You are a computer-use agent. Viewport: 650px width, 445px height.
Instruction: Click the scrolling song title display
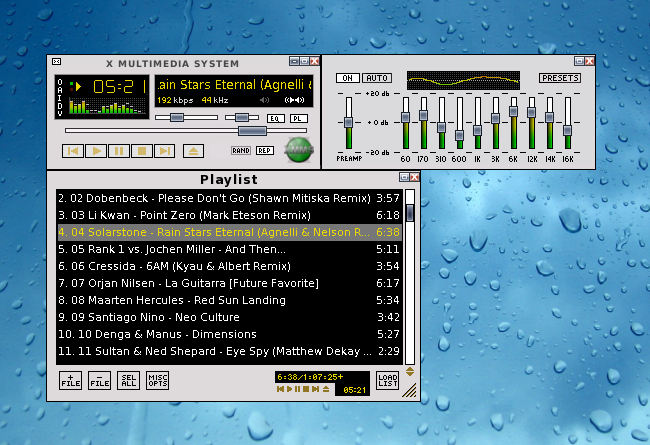coord(234,85)
